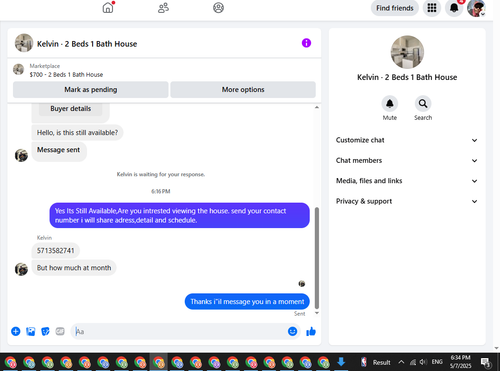Image resolution: width=500 pixels, height=371 pixels.
Task: Click Mark as pending button
Action: 91,90
